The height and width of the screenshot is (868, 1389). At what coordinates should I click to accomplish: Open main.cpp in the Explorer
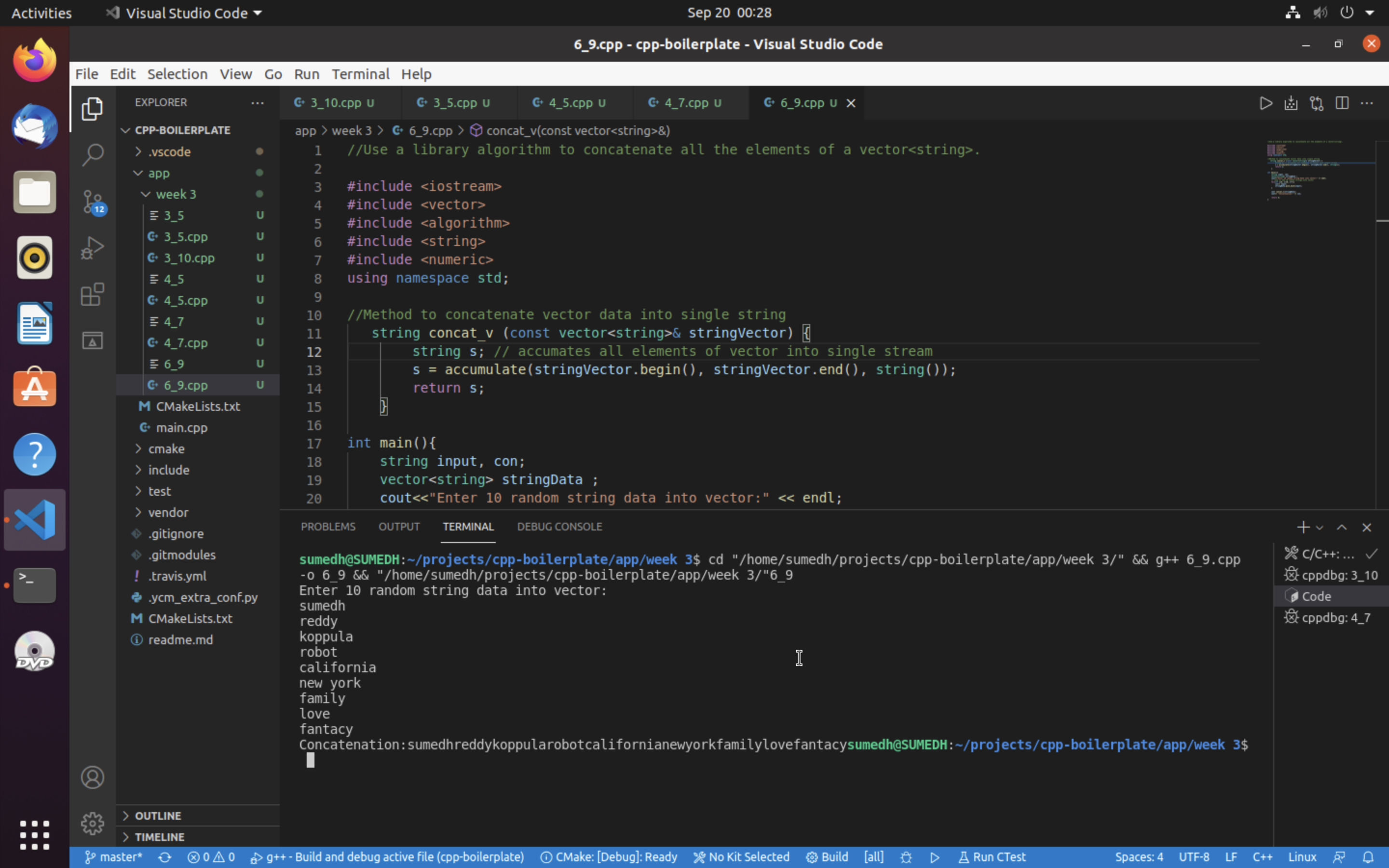coord(198,428)
